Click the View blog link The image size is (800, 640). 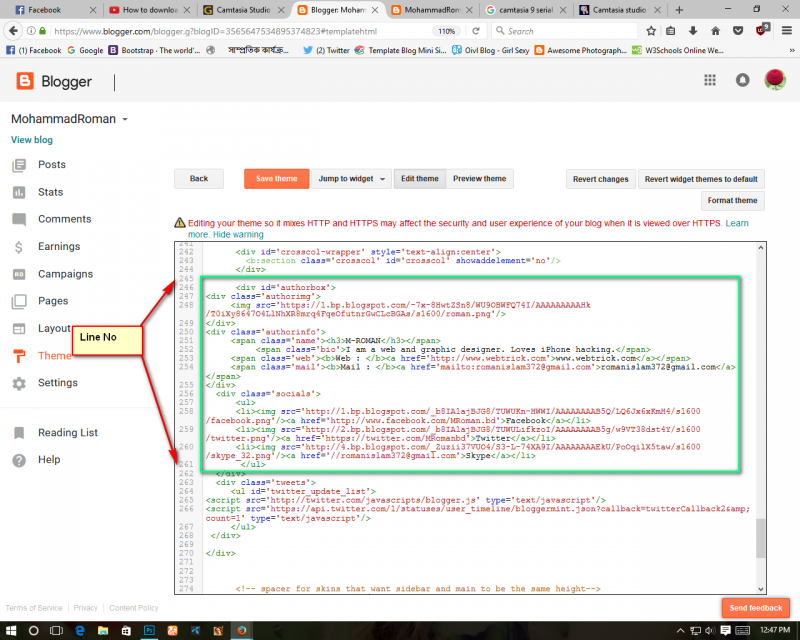(x=32, y=140)
